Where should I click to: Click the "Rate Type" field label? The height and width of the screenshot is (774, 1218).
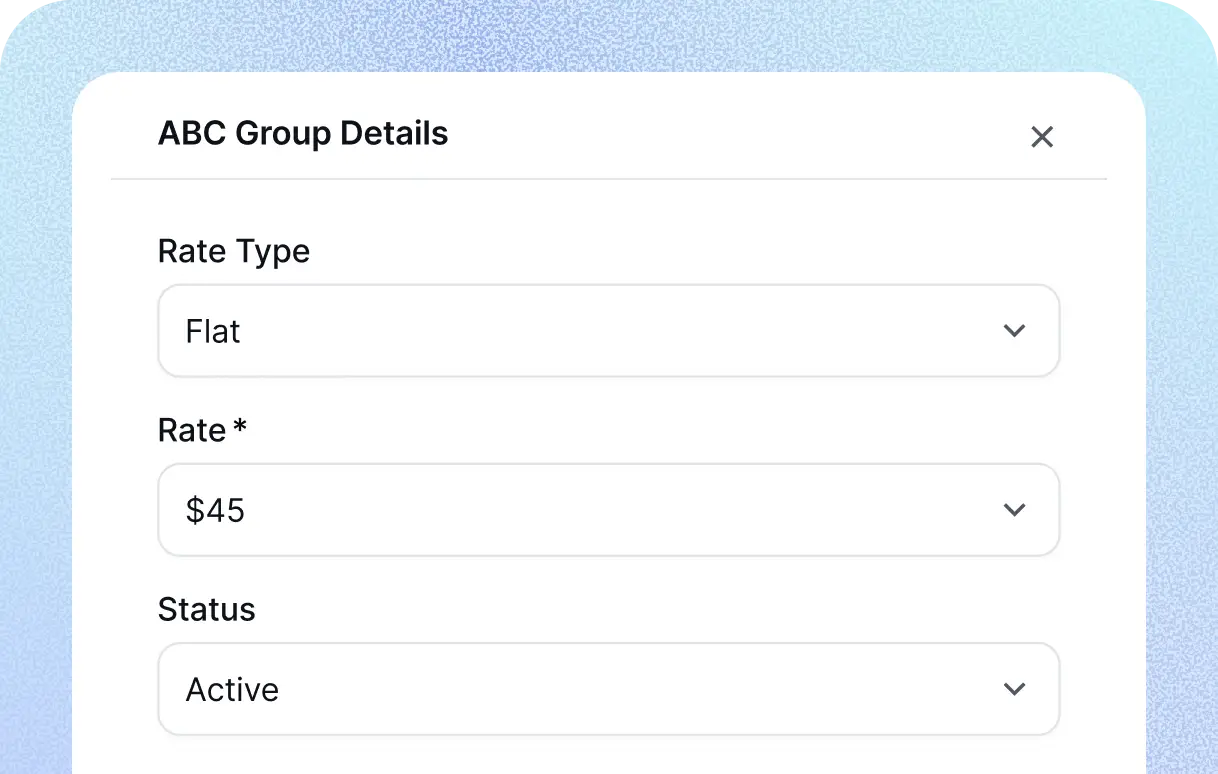coord(233,252)
